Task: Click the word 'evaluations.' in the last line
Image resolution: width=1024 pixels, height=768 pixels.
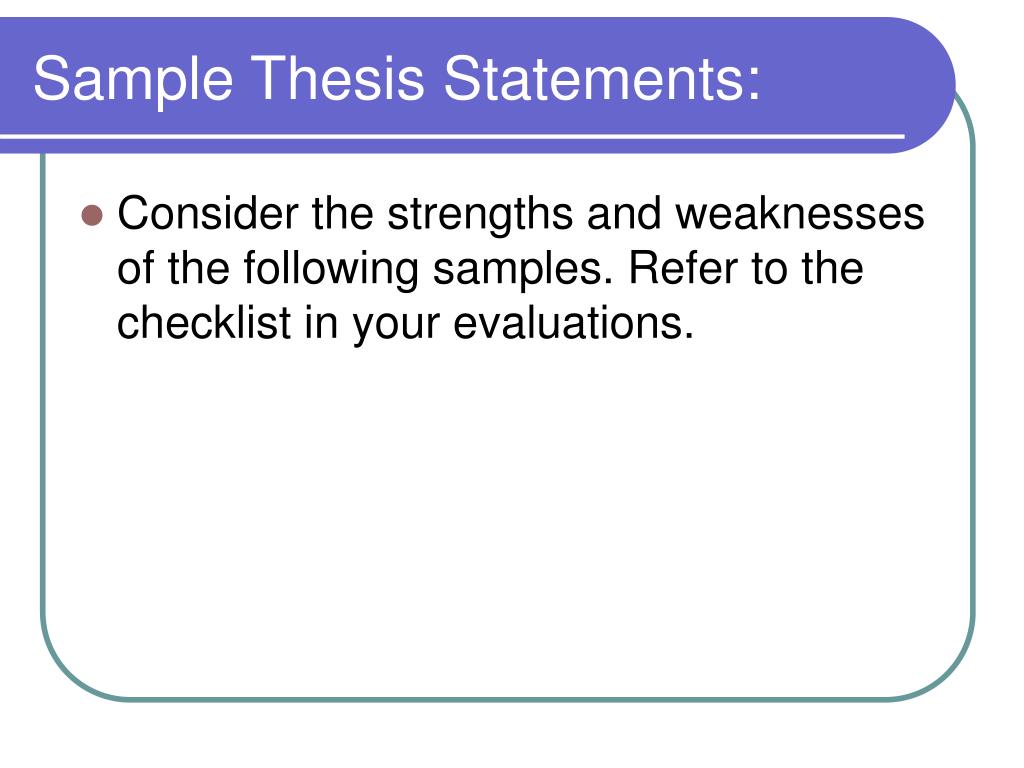Action: 573,322
